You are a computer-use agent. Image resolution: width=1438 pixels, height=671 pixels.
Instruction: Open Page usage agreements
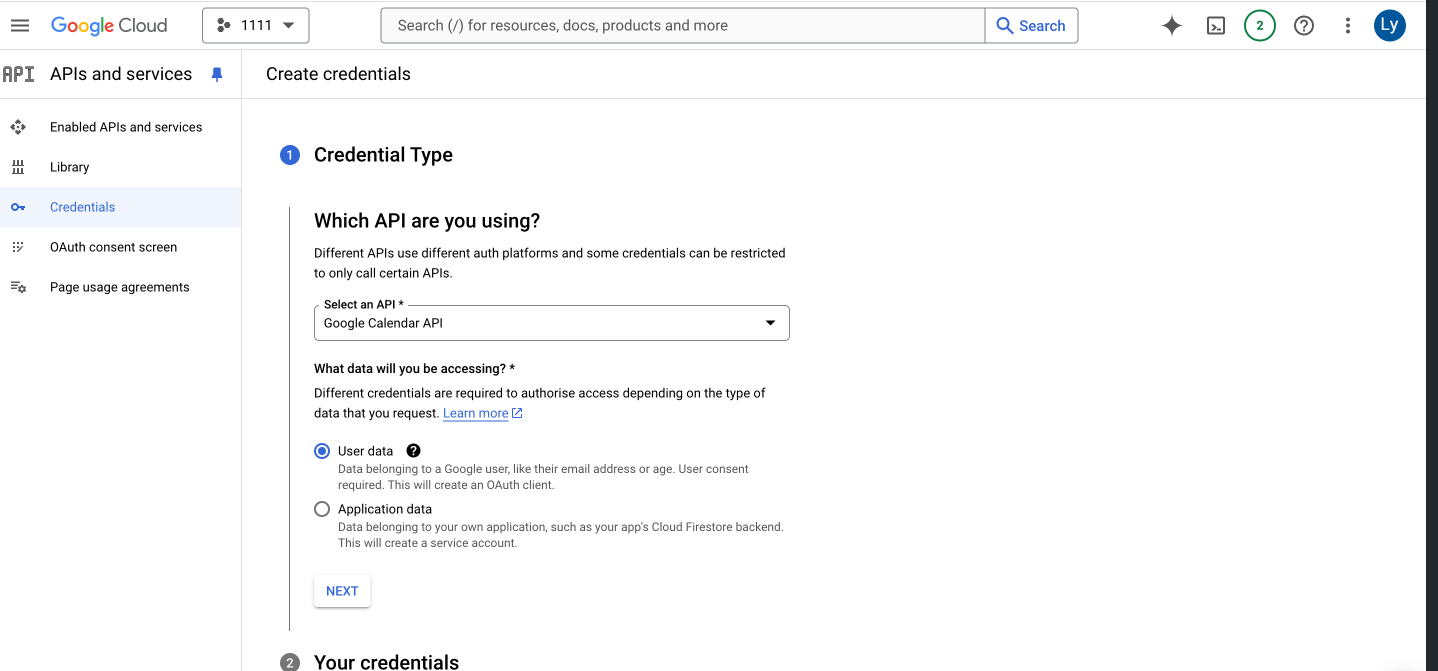119,287
